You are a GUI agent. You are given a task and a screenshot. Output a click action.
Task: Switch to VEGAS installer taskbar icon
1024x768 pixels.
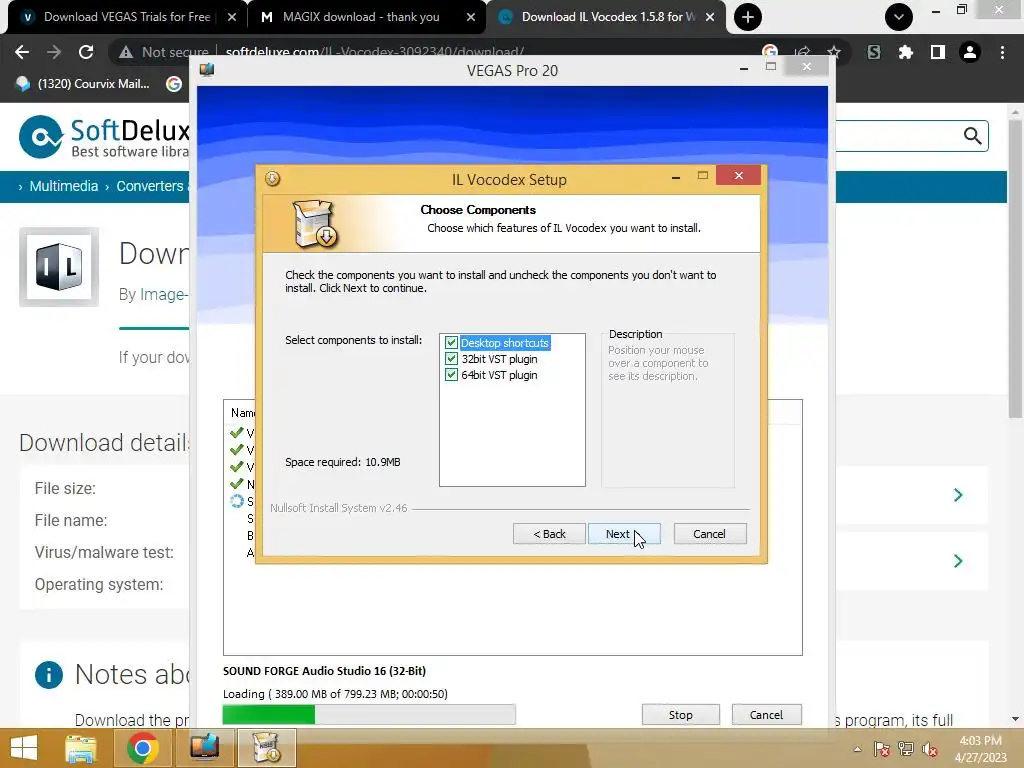click(x=204, y=747)
